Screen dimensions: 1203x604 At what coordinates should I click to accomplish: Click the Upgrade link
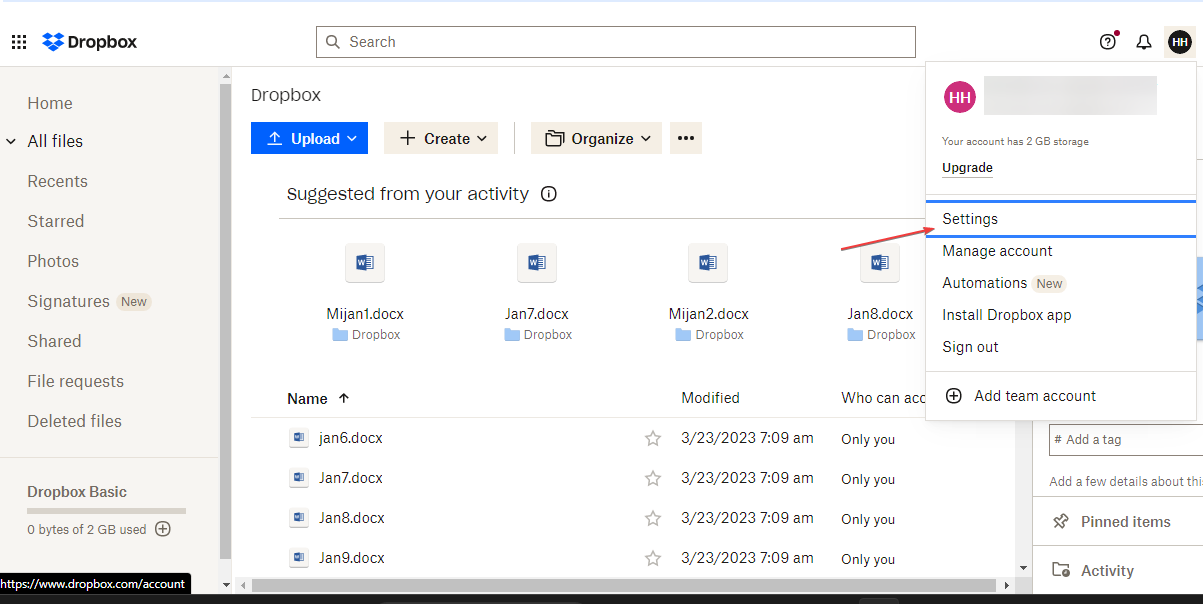pyautogui.click(x=967, y=168)
